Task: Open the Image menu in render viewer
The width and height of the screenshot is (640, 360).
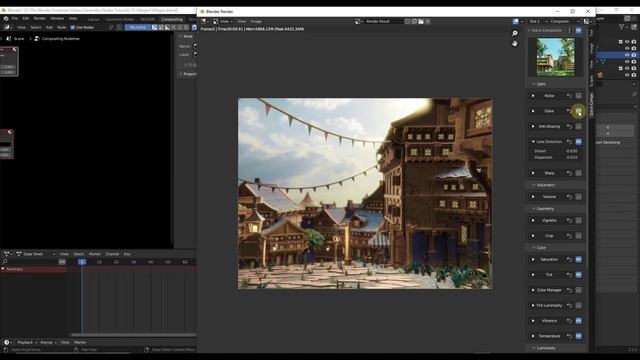Action: (256, 21)
